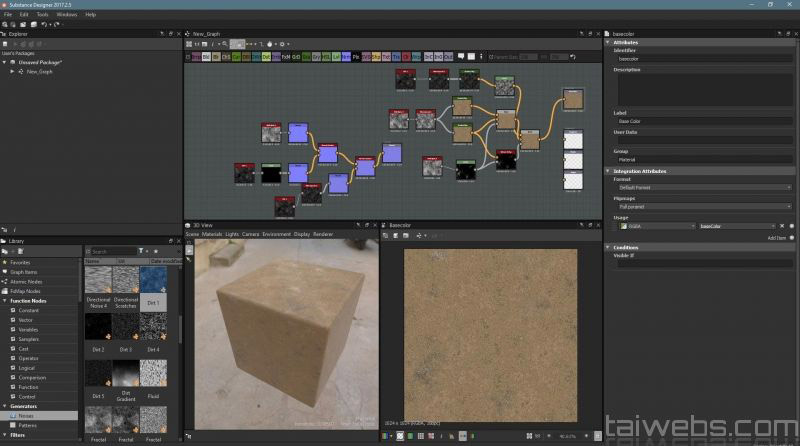Open the File menu
Screen dimensions: 800x446
tap(8, 14)
